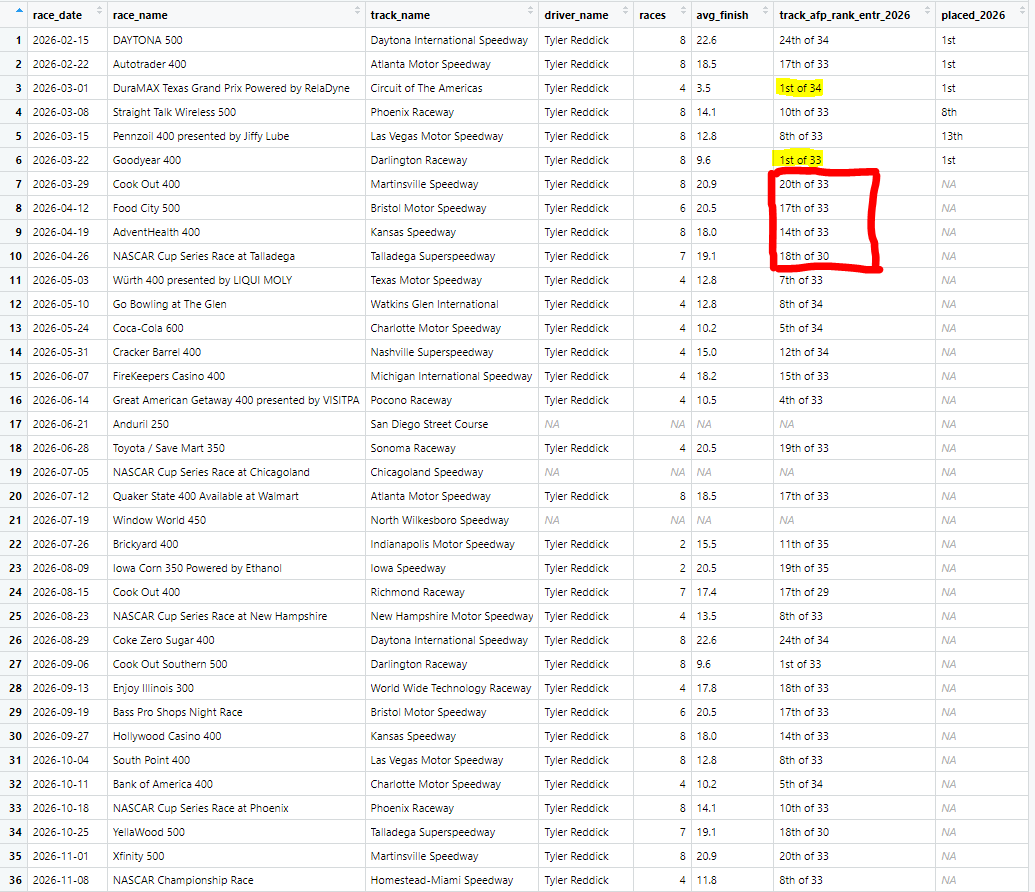1035x892 pixels.
Task: Select the 11th of 35 rank cell
Action: [x=854, y=544]
